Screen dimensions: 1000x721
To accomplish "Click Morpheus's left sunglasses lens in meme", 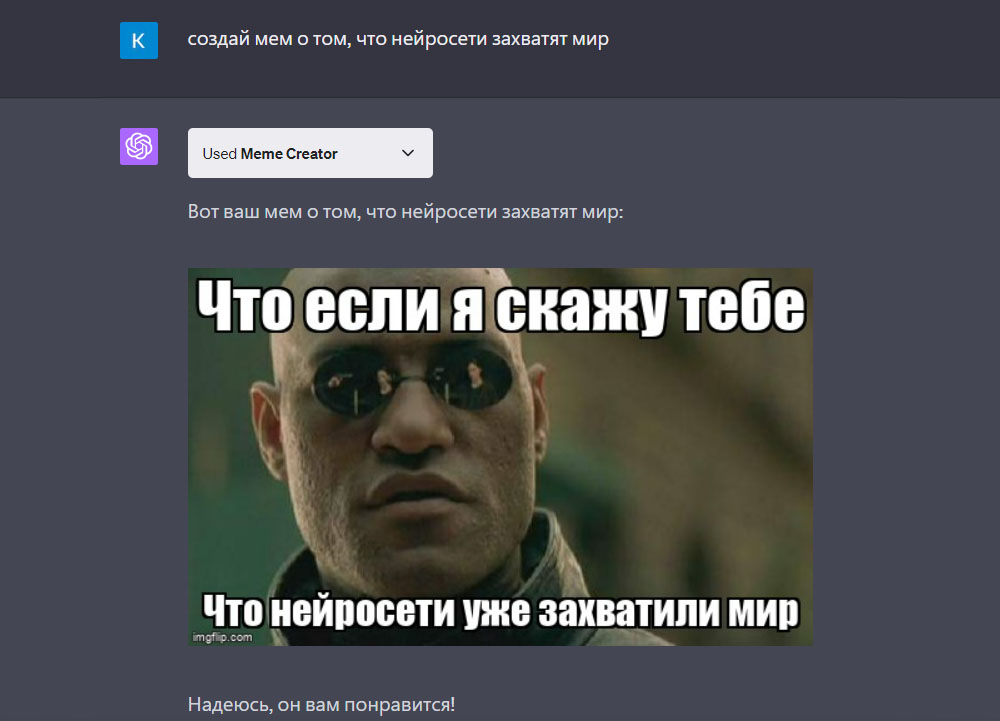I will (349, 382).
